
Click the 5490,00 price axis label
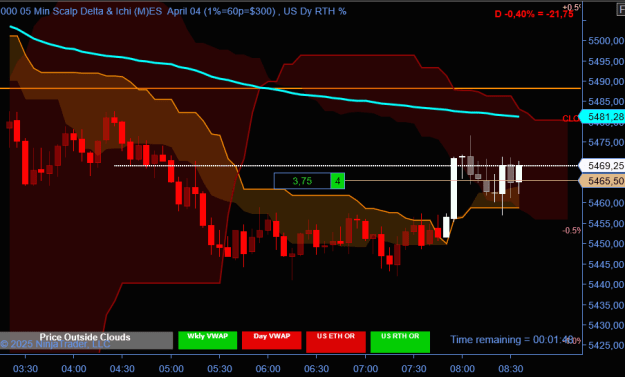(x=606, y=81)
